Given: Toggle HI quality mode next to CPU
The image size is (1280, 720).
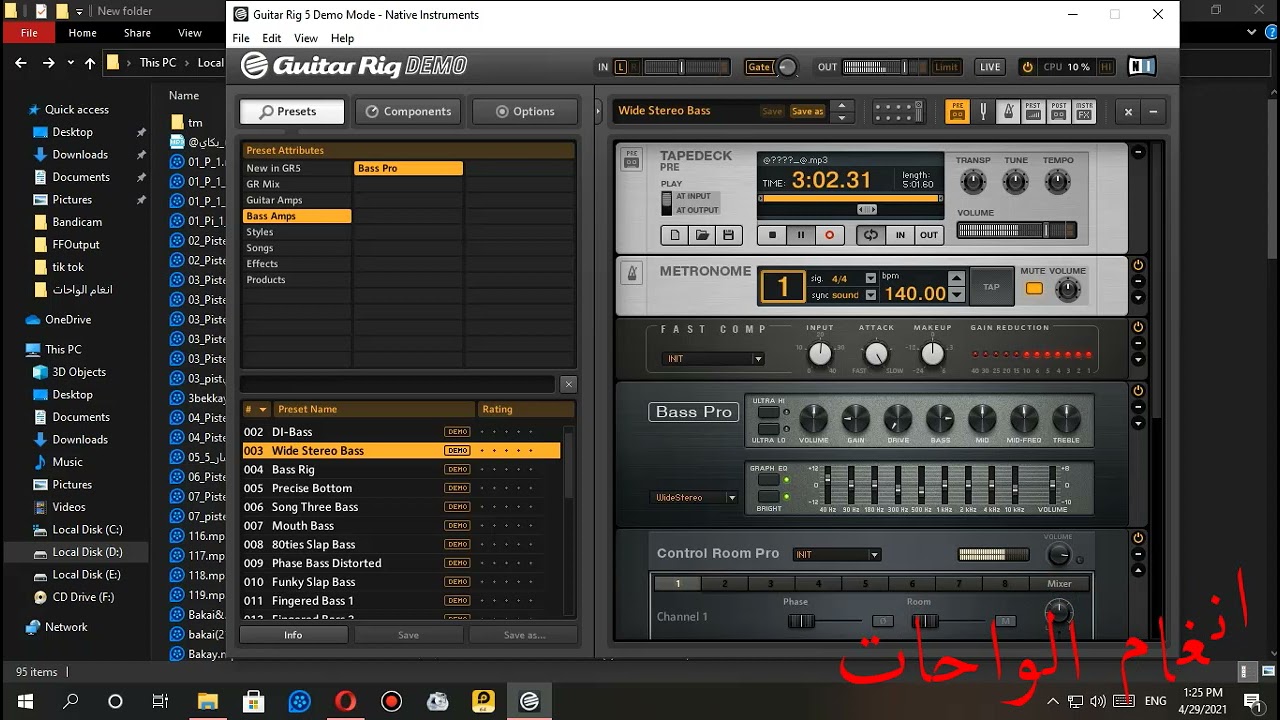Looking at the screenshot, I should [x=1106, y=67].
